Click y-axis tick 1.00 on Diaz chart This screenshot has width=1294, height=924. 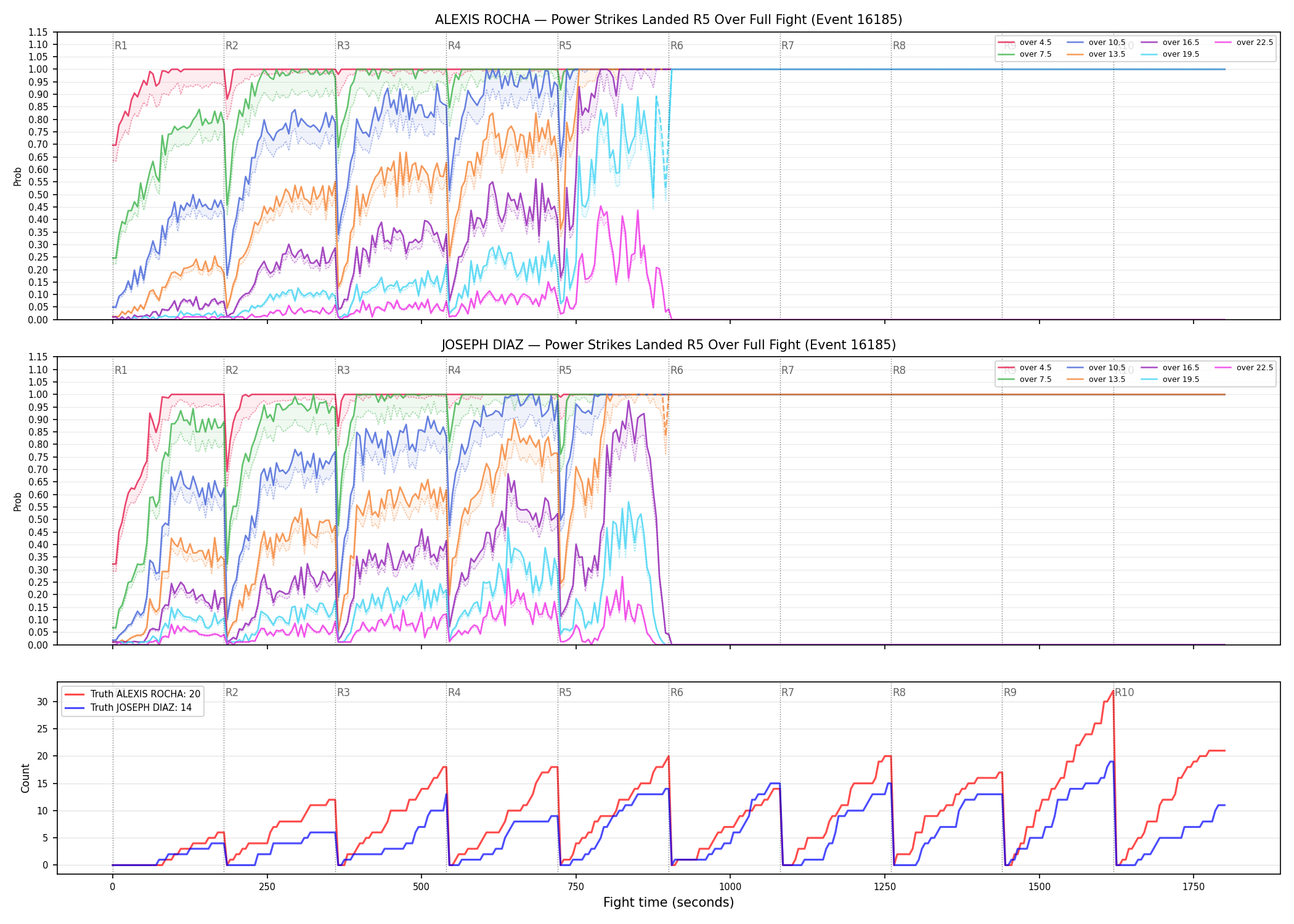38,394
